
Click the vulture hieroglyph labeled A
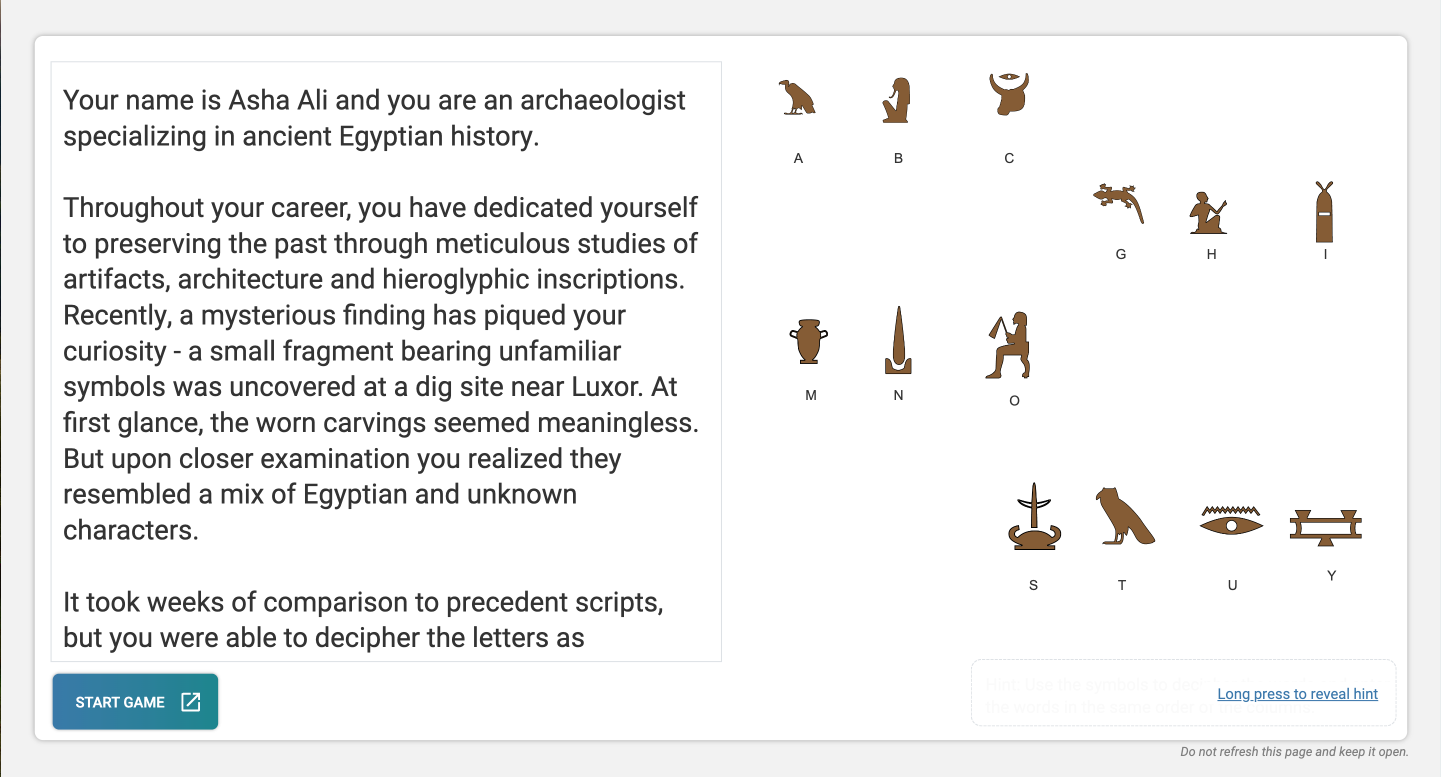[797, 98]
